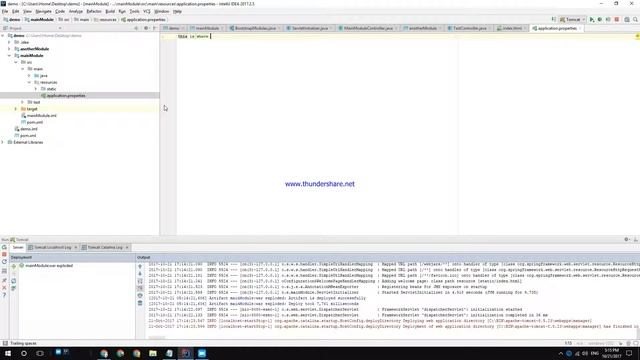Expand External Libraries node
The width and height of the screenshot is (640, 360).
coord(3,142)
